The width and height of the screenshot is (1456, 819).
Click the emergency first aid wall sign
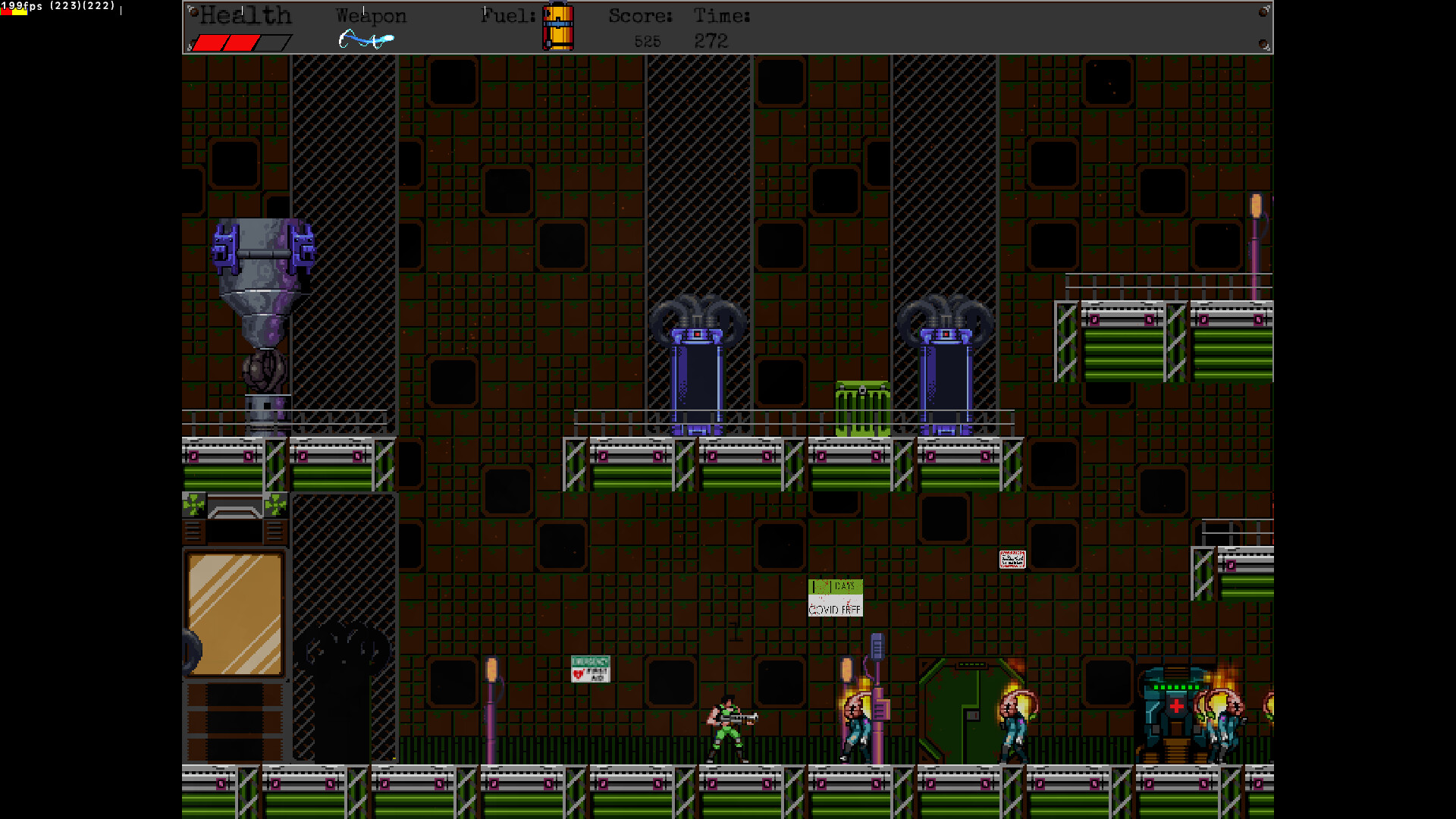click(590, 669)
